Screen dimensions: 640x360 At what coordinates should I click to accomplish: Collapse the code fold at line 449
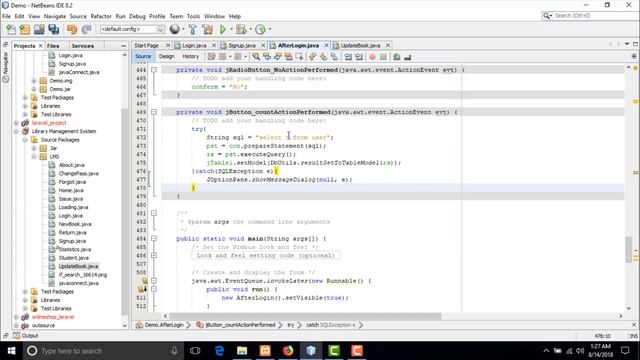[x=154, y=112]
